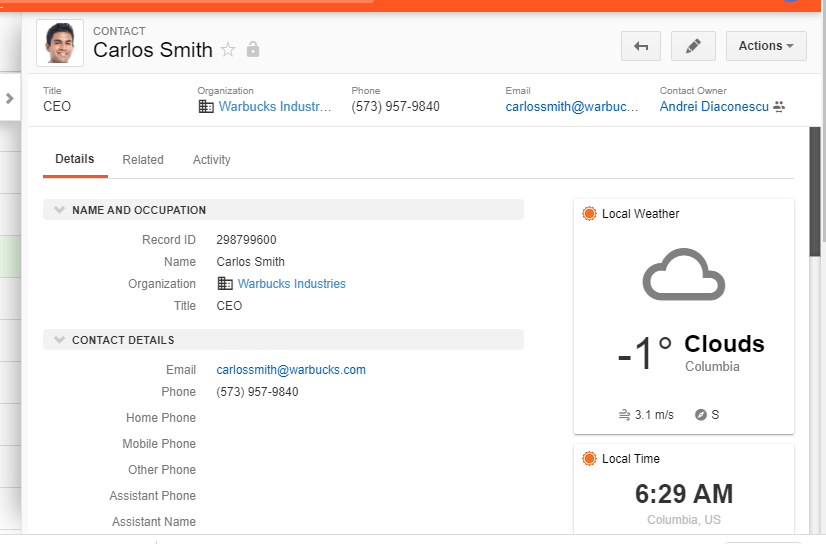Screen dimensions: 826x544
Task: Click the Local Time sun icon
Action: coord(589,458)
